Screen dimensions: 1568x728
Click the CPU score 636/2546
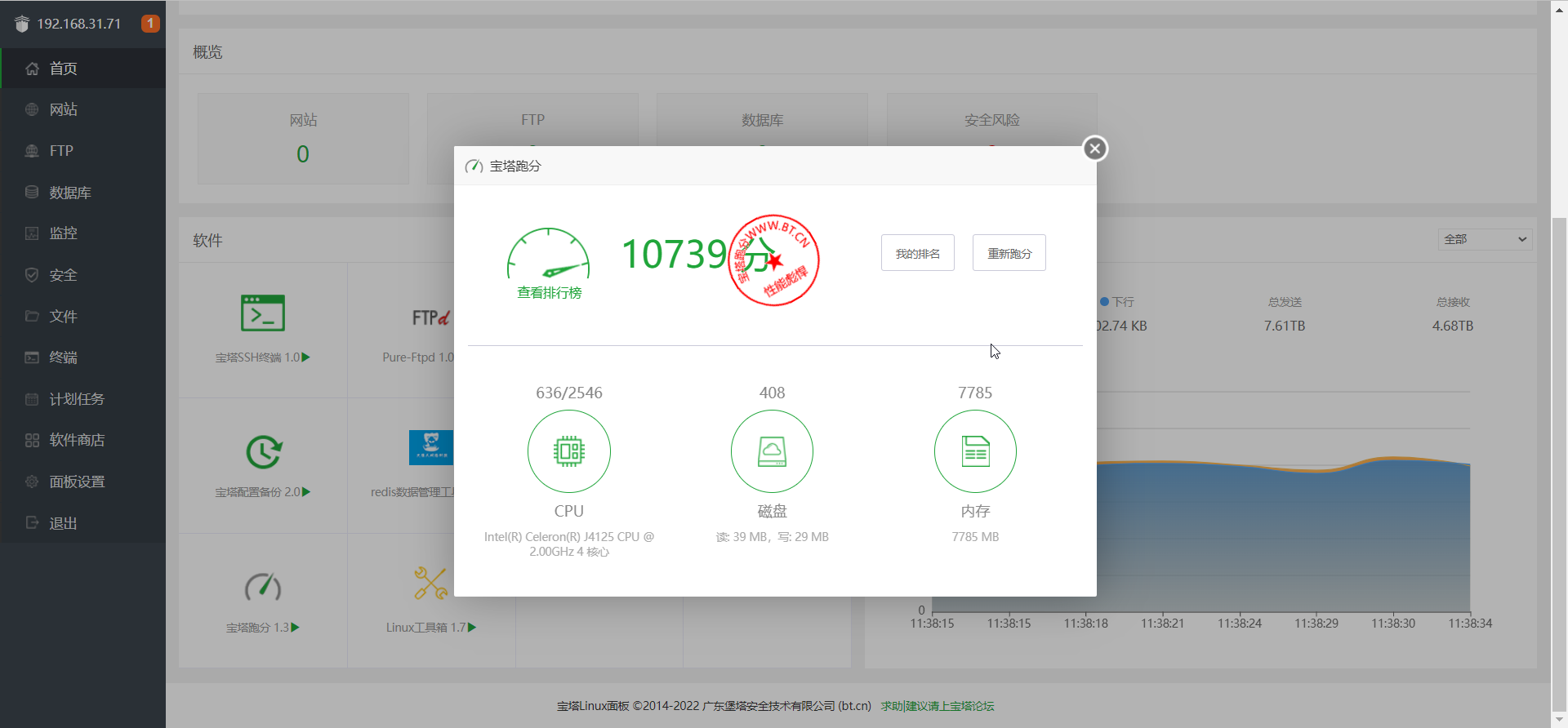click(569, 393)
